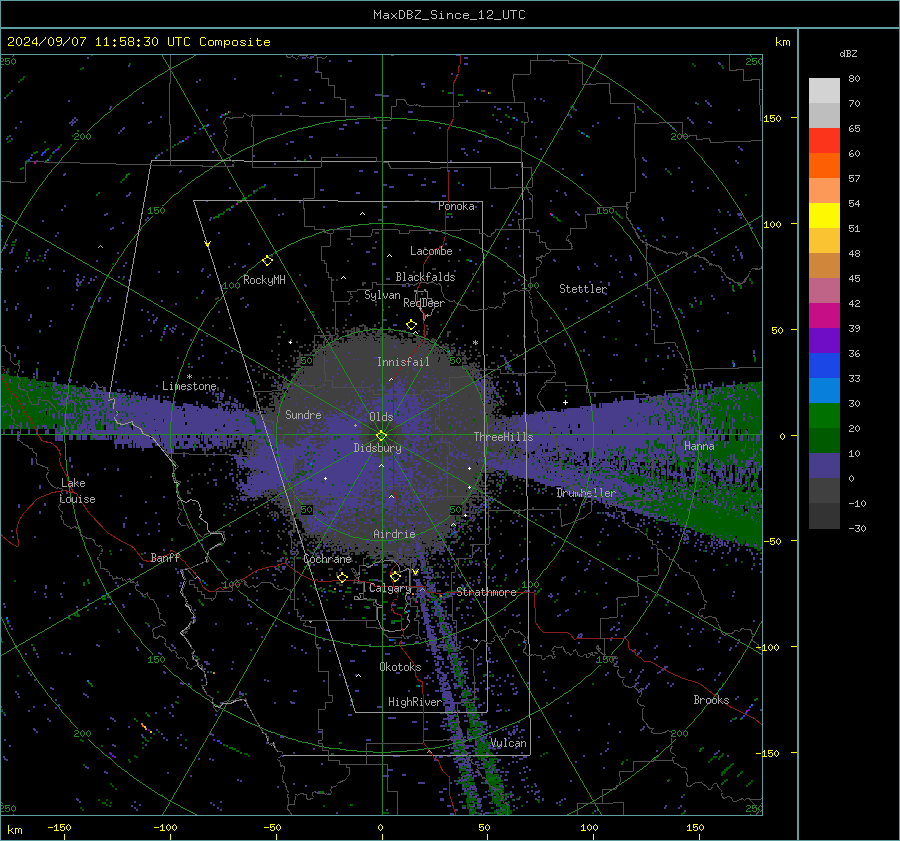Click the Lacombe city label
The width and height of the screenshot is (900, 841).
[431, 251]
